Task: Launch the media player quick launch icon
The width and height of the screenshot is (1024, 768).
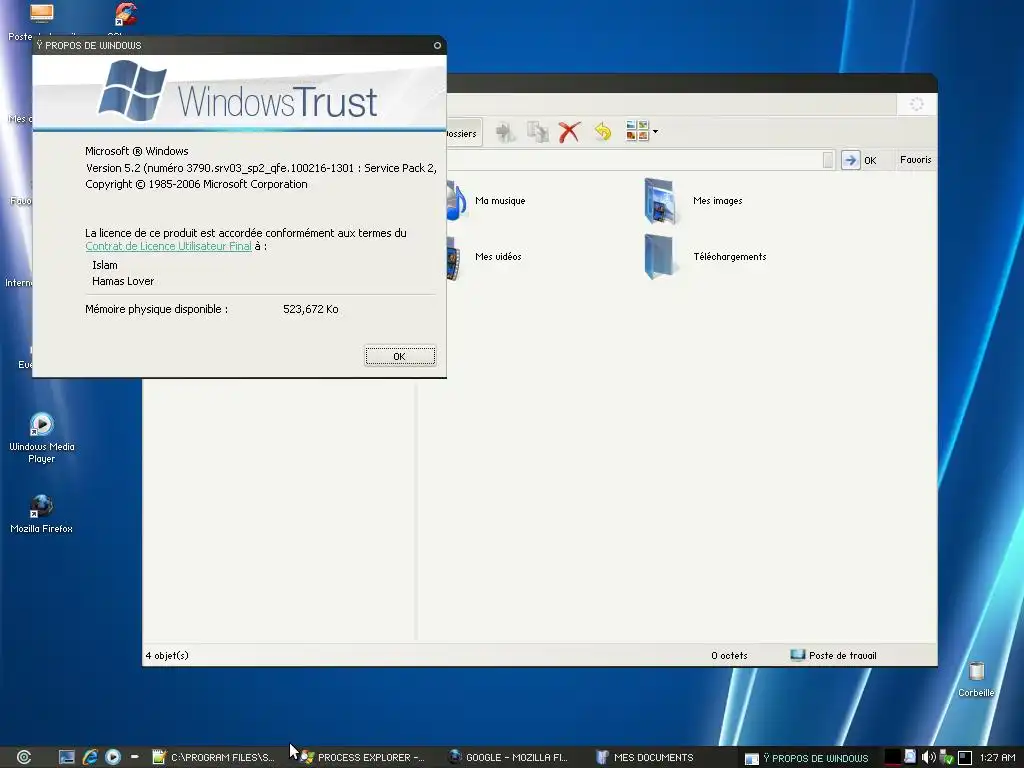Action: click(x=113, y=757)
